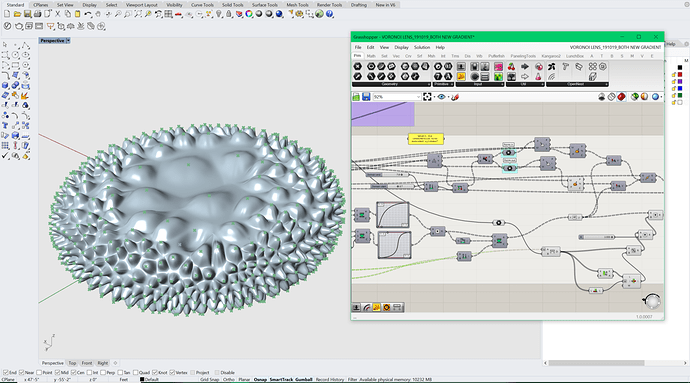The width and height of the screenshot is (690, 383).
Task: Select the red shaded preview mode icon
Action: [621, 96]
